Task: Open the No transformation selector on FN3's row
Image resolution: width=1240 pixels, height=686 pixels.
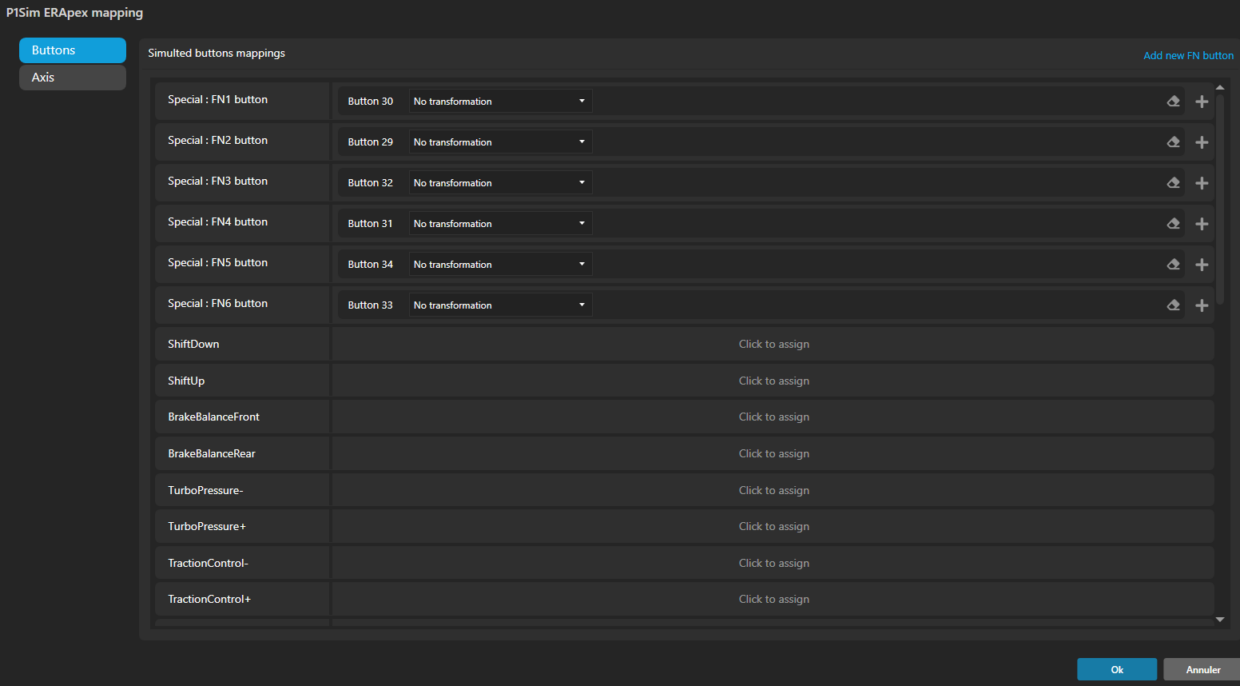Action: coord(500,182)
